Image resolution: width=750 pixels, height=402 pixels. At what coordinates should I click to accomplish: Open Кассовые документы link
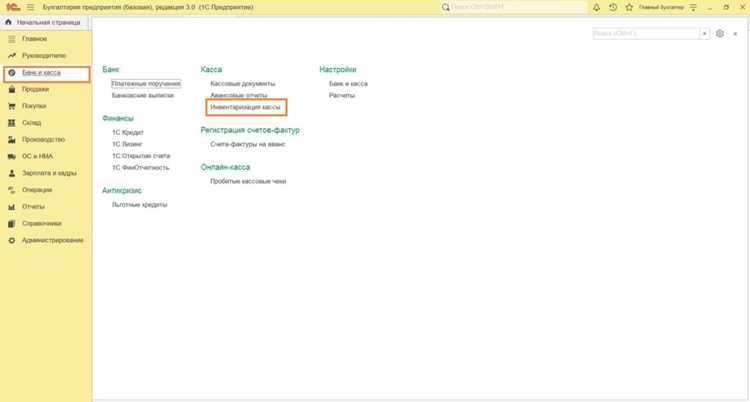click(x=243, y=84)
